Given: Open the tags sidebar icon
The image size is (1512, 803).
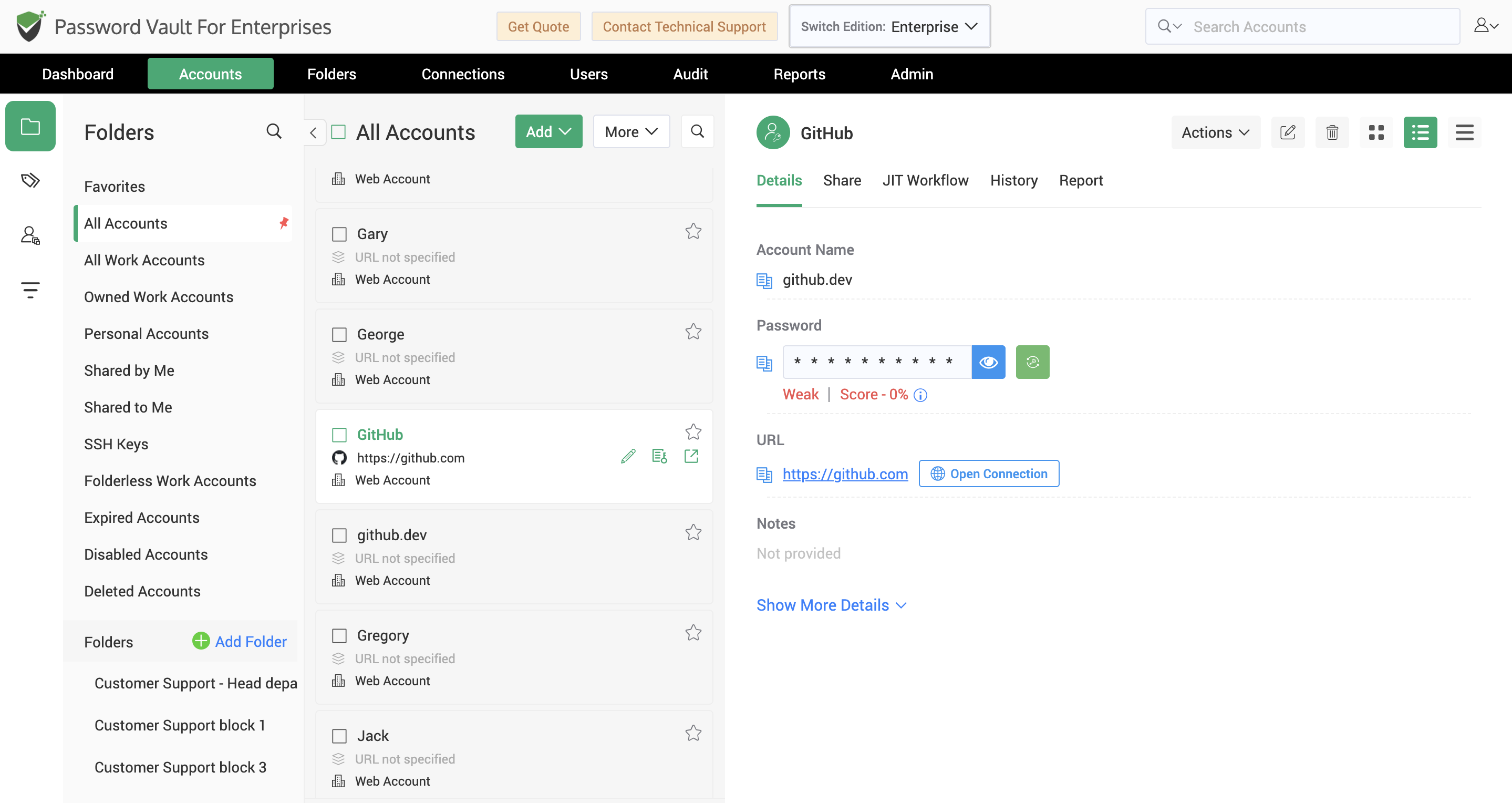Looking at the screenshot, I should click(x=30, y=180).
